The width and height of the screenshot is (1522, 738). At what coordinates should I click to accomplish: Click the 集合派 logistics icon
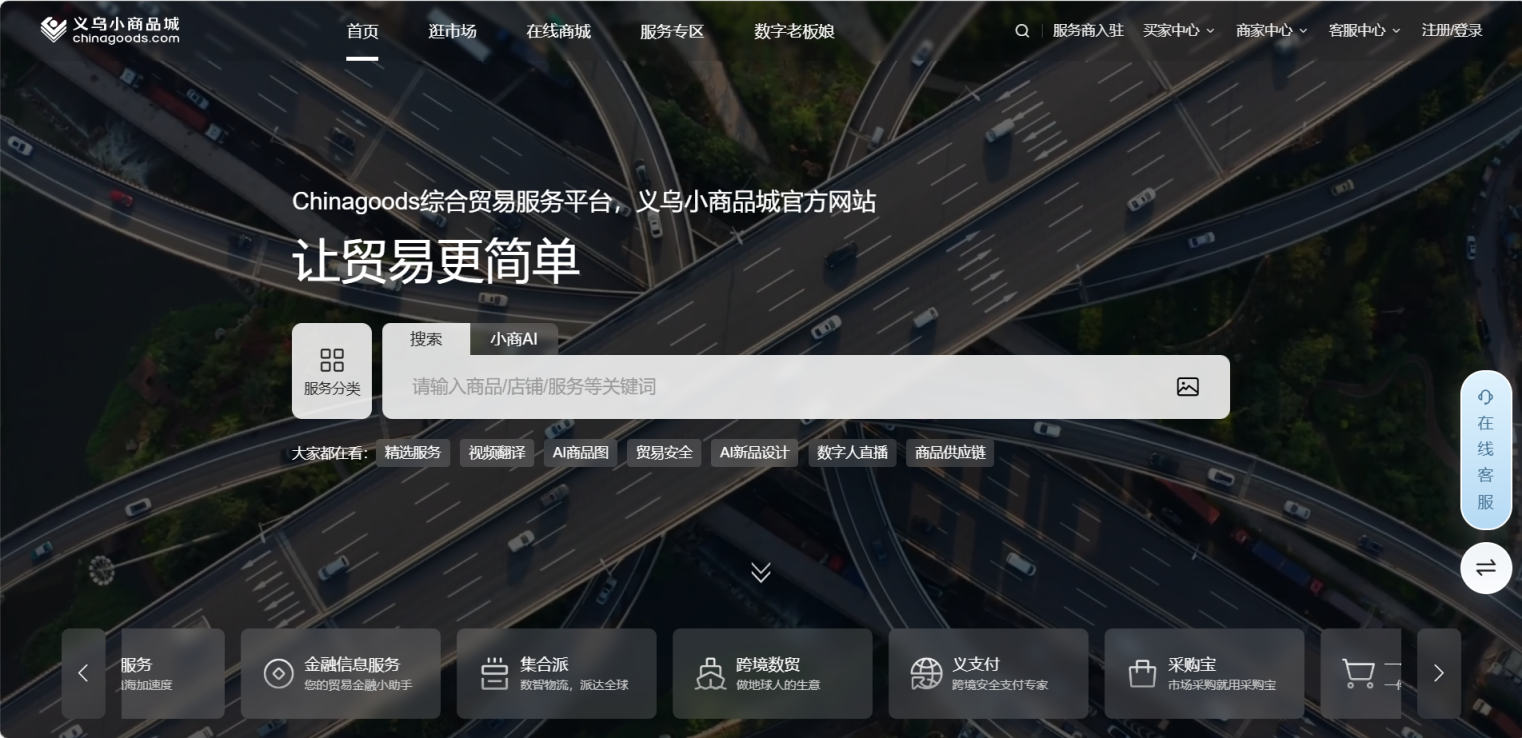click(x=495, y=673)
